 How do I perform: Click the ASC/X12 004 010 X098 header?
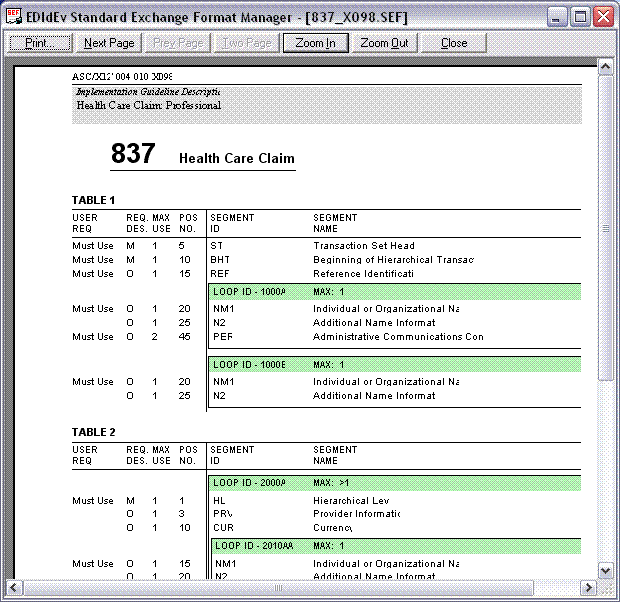122,76
